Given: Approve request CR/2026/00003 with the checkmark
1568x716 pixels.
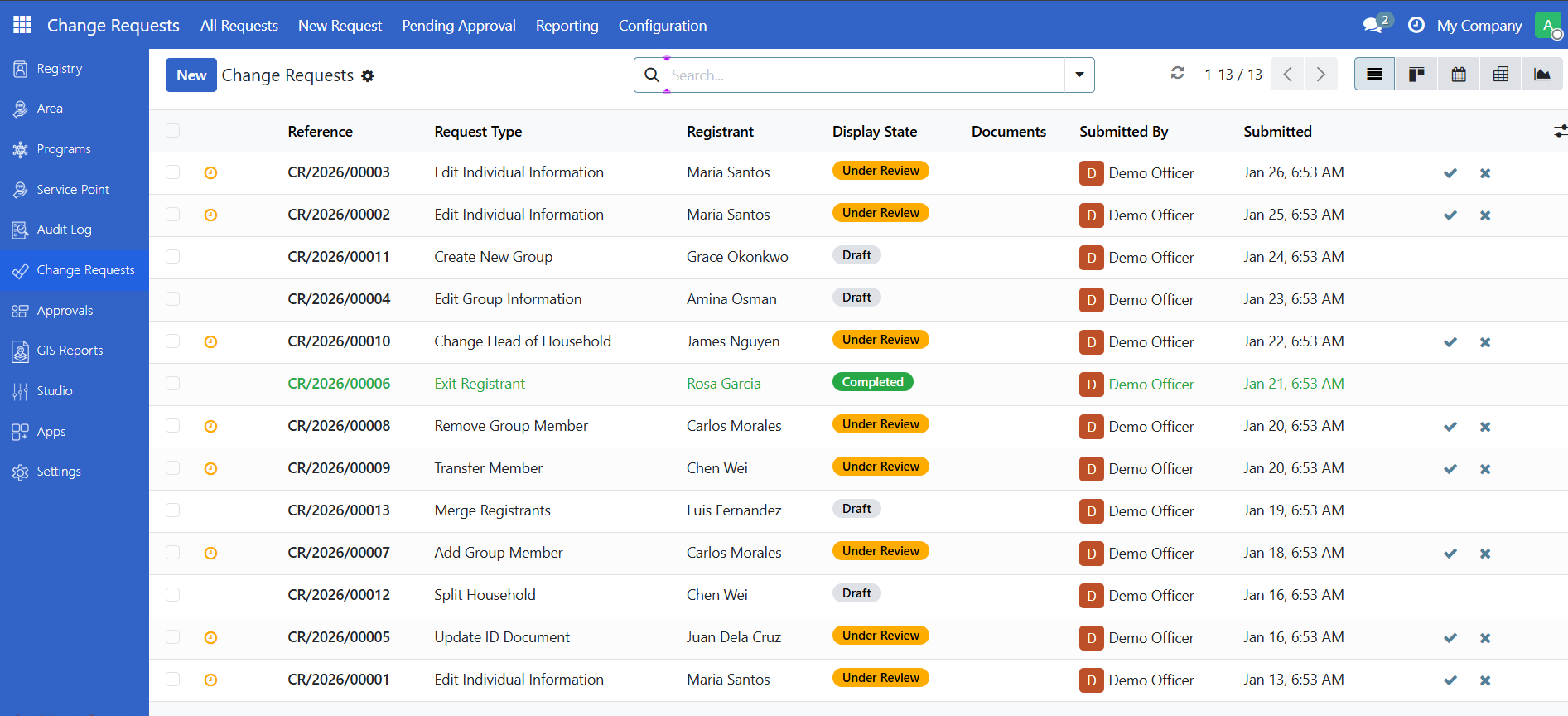Looking at the screenshot, I should (x=1450, y=173).
